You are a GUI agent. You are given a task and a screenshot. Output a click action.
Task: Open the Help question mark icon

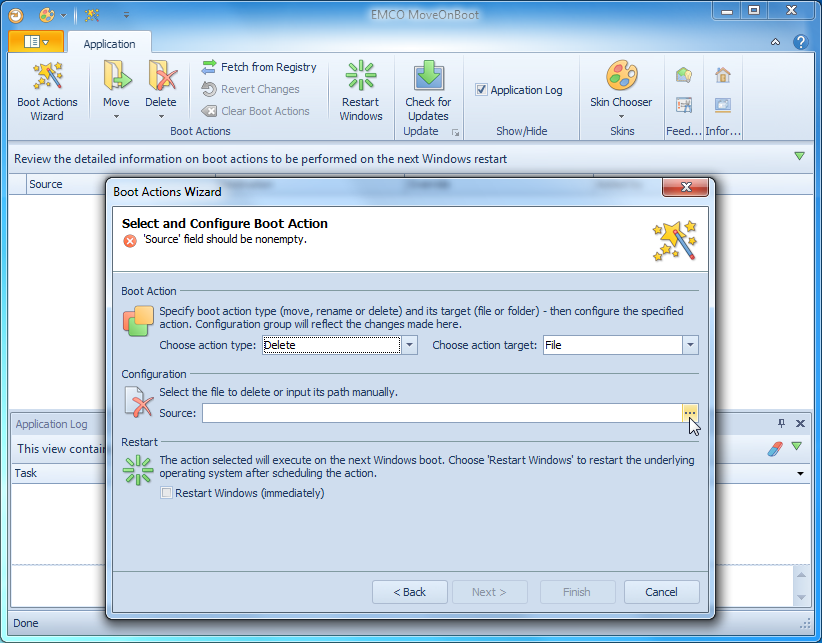point(801,42)
